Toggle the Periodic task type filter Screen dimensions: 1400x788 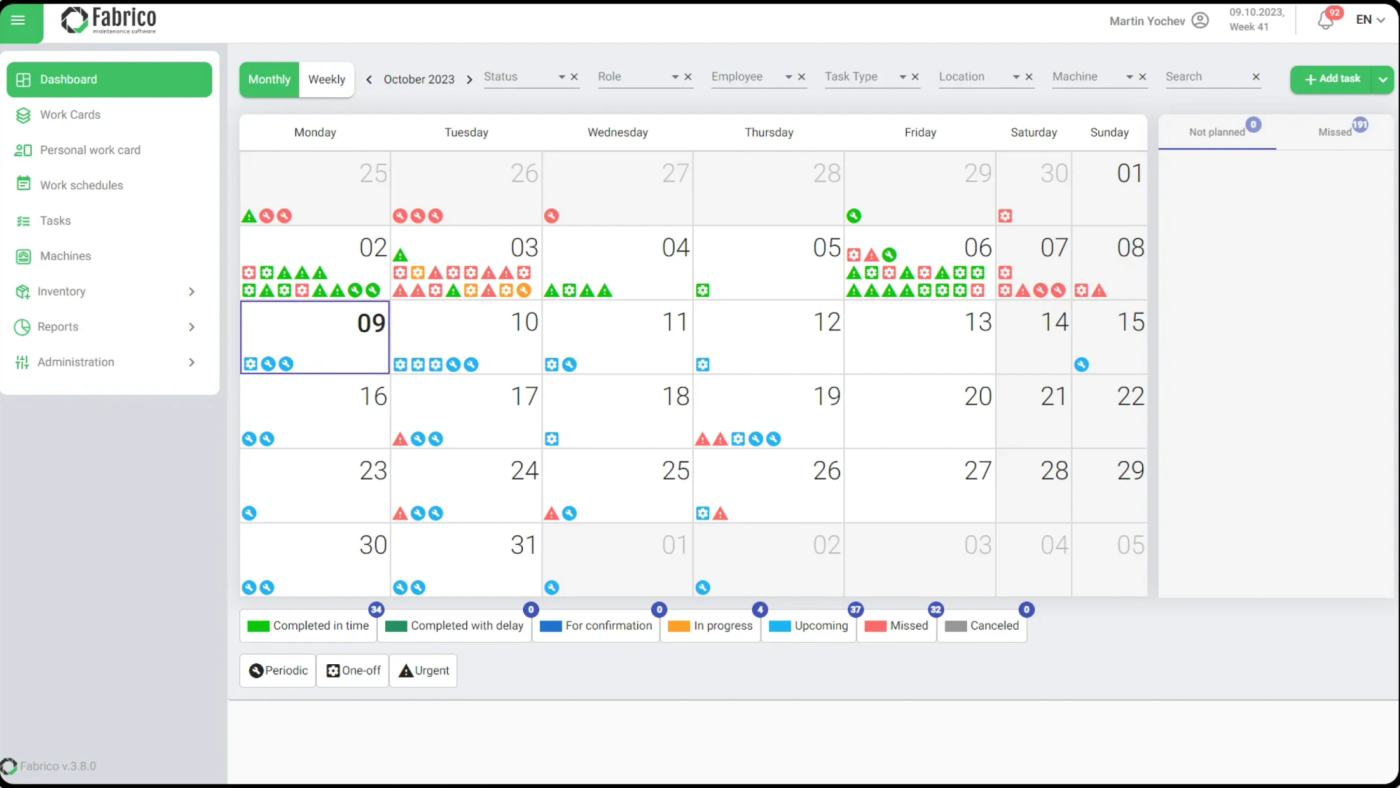(278, 671)
